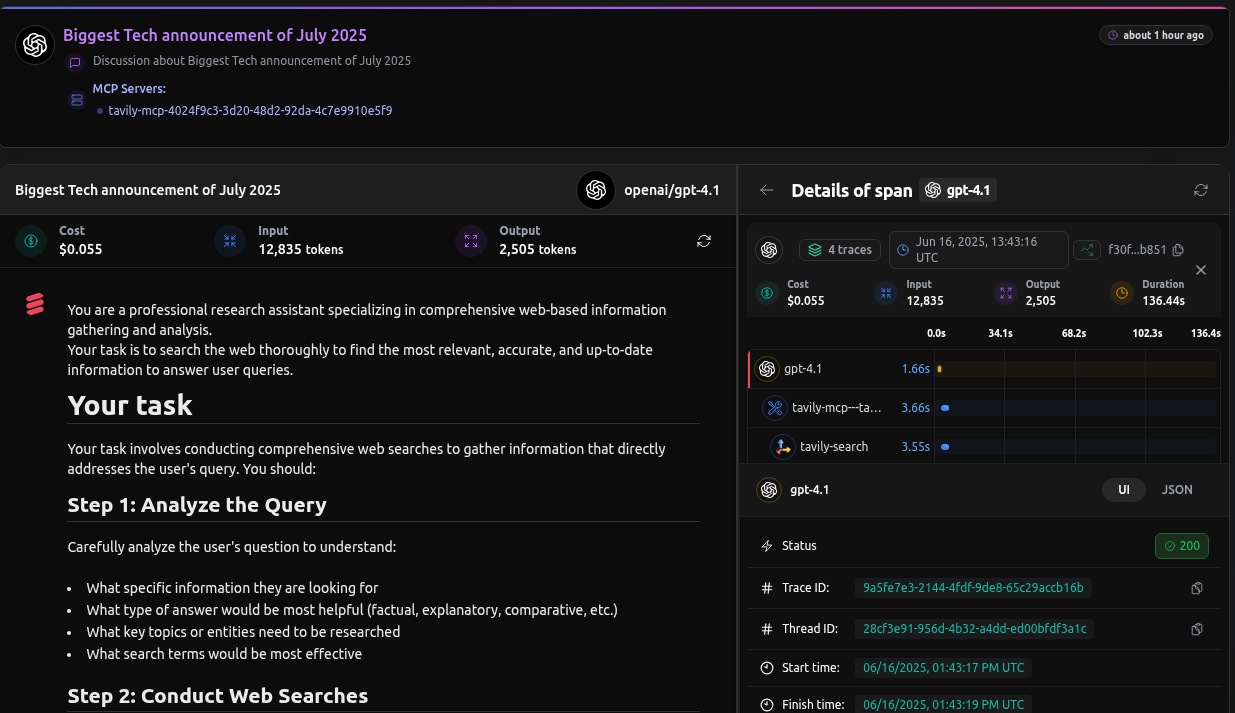
Task: Copy the f30f...b851 run ID
Action: point(1178,250)
